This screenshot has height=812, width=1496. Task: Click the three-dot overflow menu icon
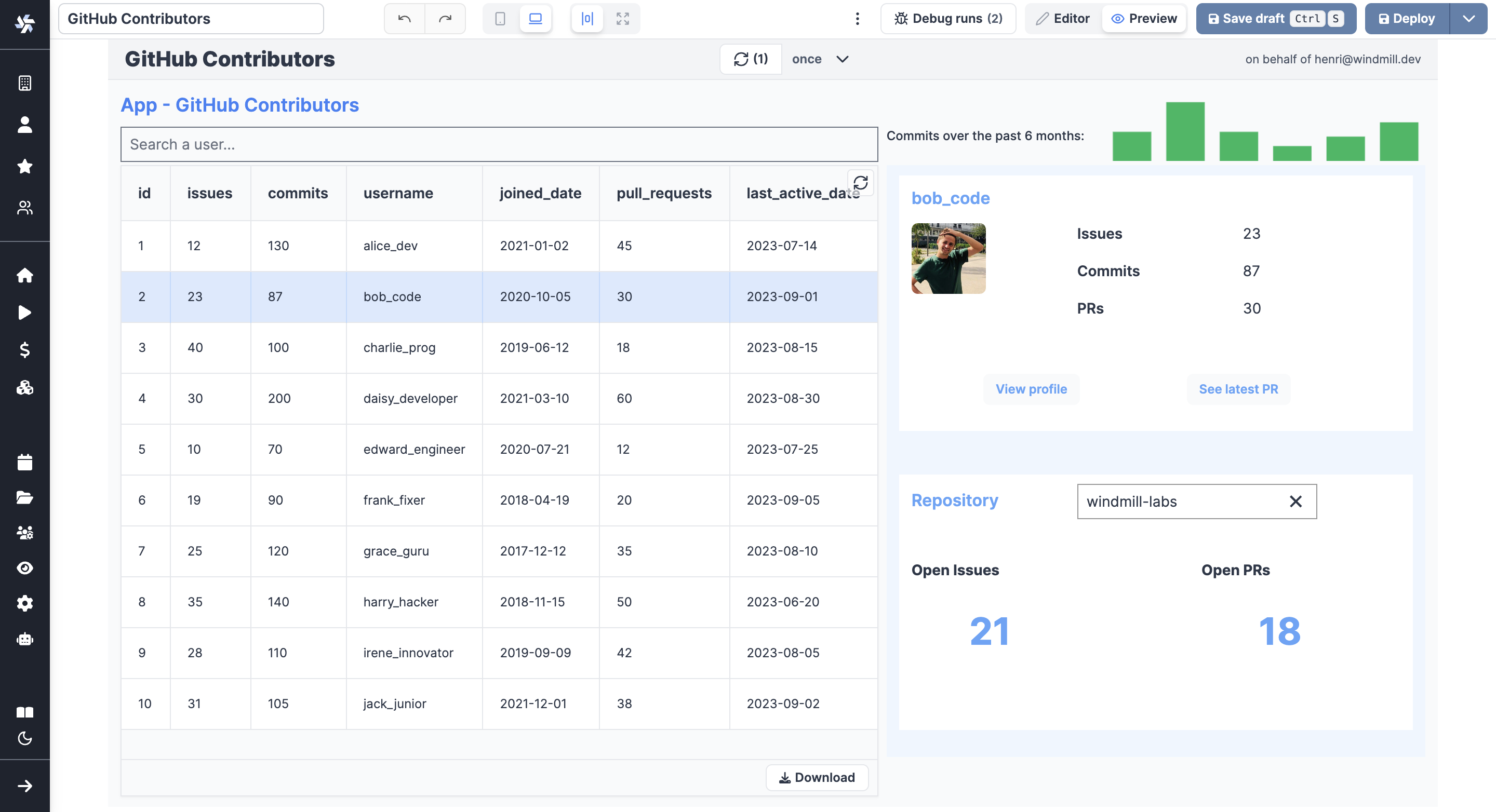857,19
